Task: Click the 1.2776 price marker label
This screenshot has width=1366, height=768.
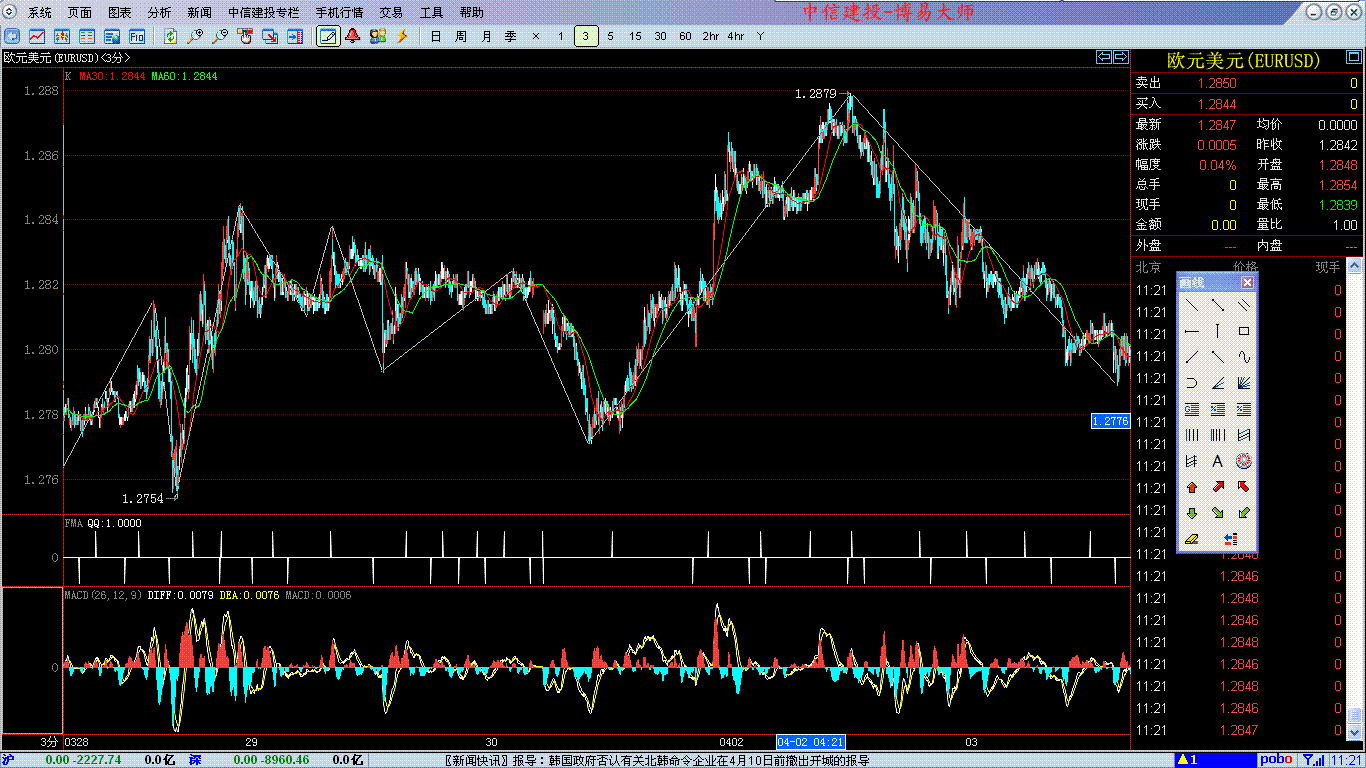Action: [x=1110, y=421]
